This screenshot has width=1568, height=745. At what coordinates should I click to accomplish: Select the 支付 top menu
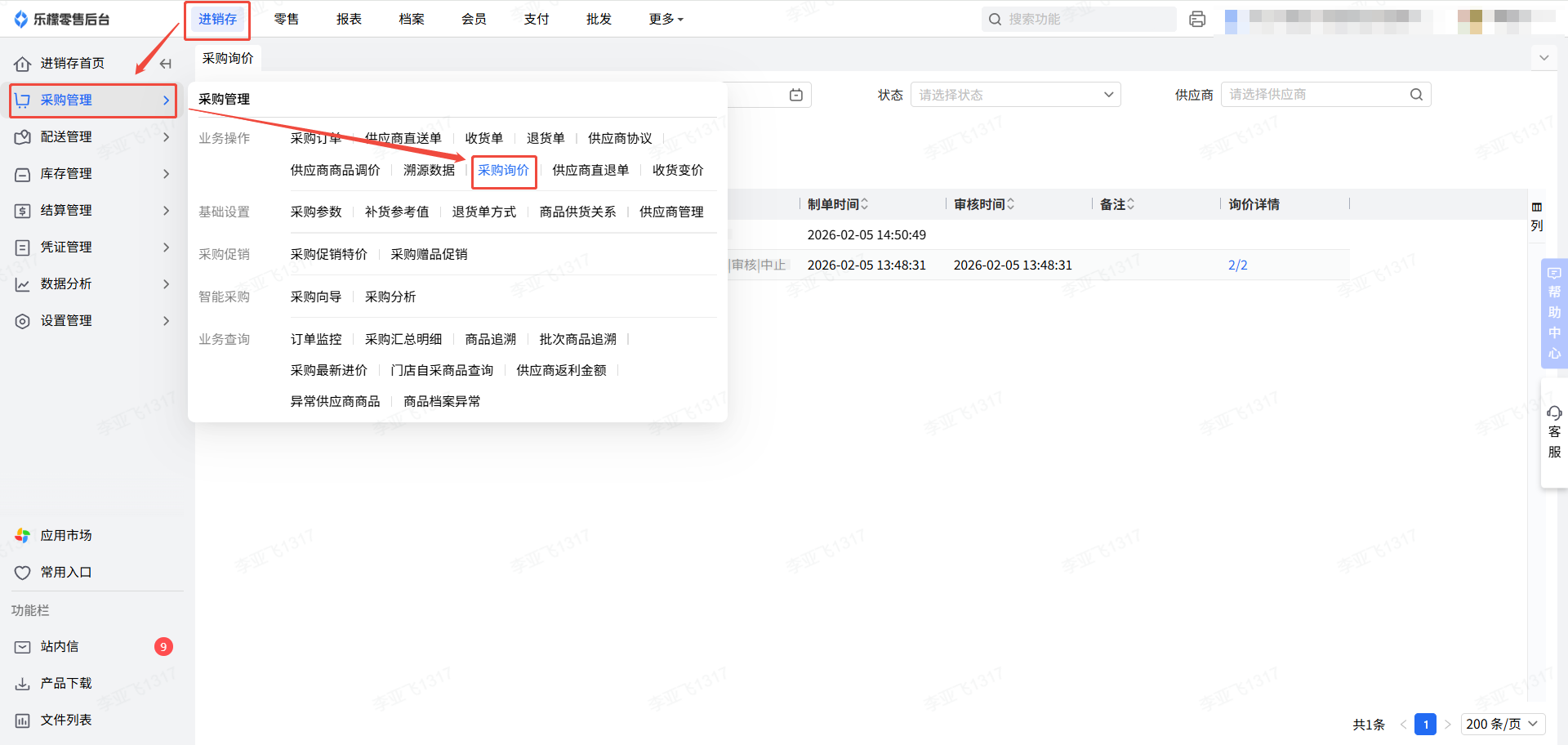click(x=537, y=19)
